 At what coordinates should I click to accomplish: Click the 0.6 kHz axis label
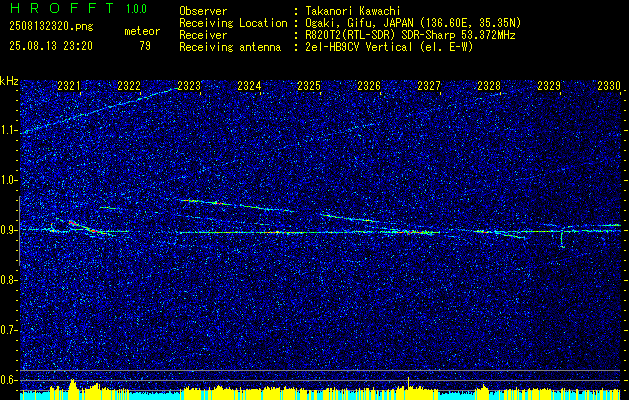(8, 380)
